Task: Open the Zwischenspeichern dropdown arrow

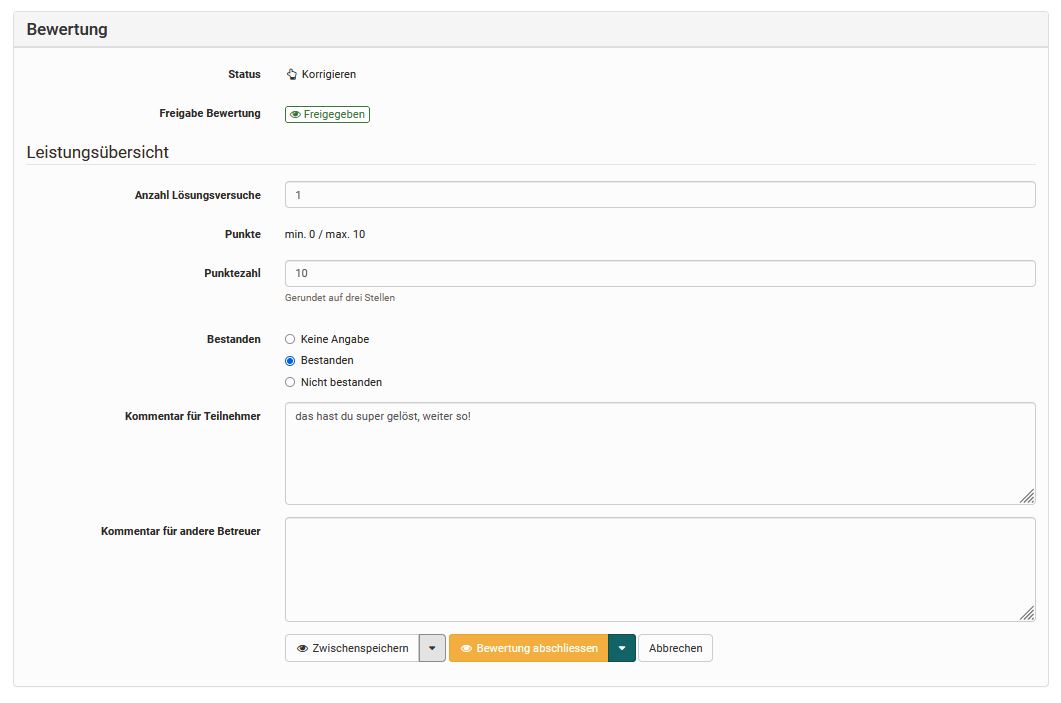Action: [x=432, y=648]
